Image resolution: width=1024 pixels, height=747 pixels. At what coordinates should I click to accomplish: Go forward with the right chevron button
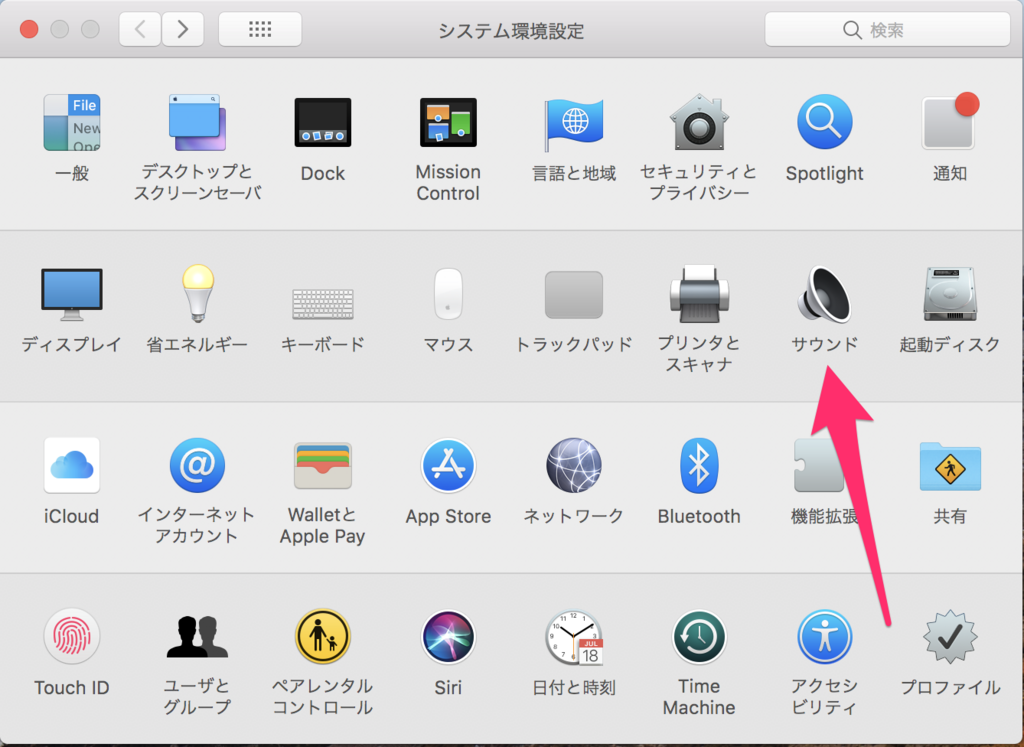[183, 29]
